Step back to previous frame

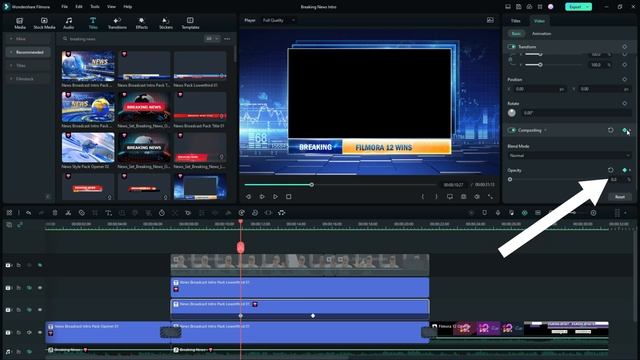(x=248, y=197)
